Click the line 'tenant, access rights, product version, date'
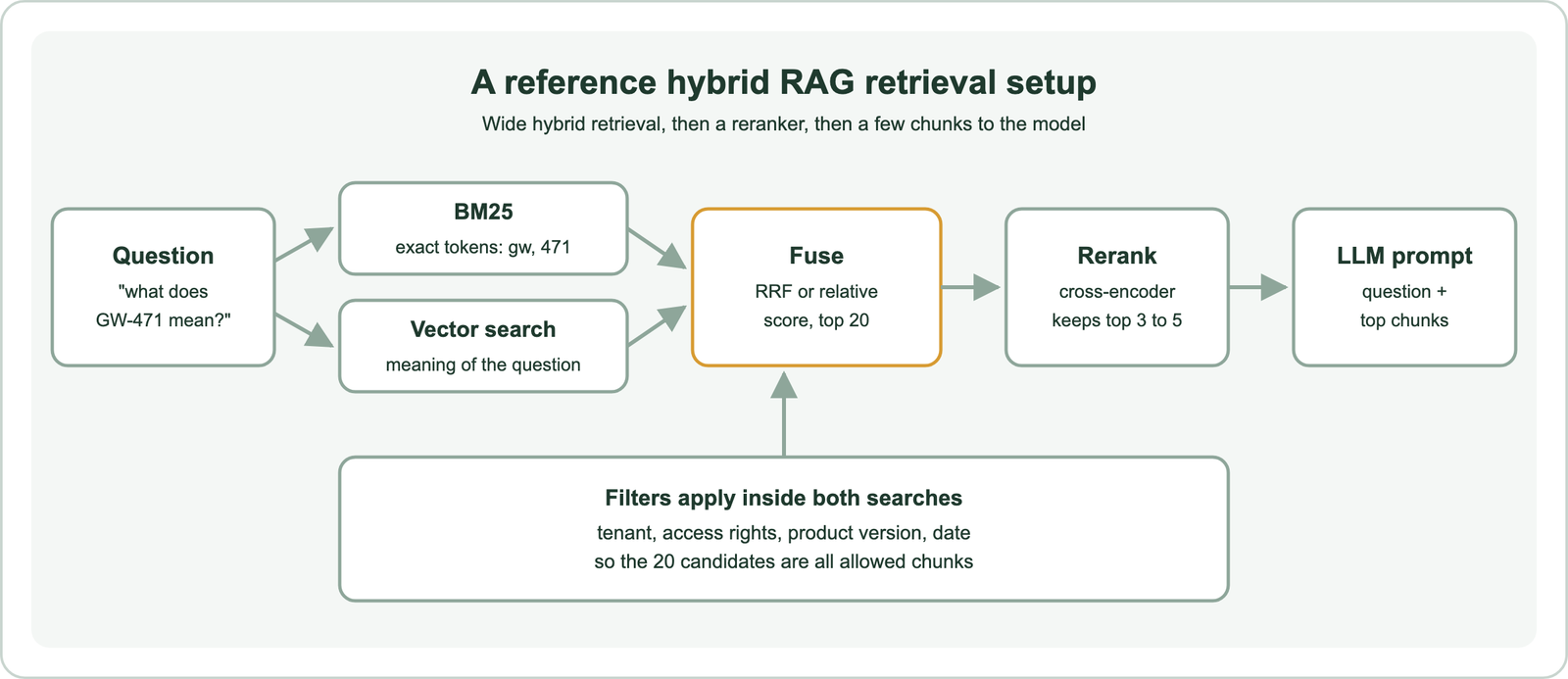This screenshot has height=679, width=1568. tap(783, 533)
